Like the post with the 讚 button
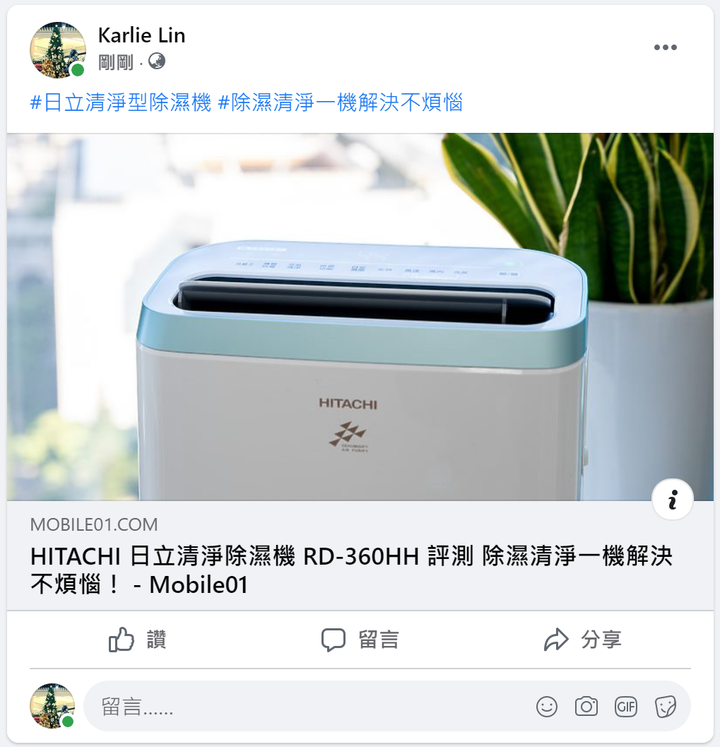This screenshot has width=720, height=747. 138,639
